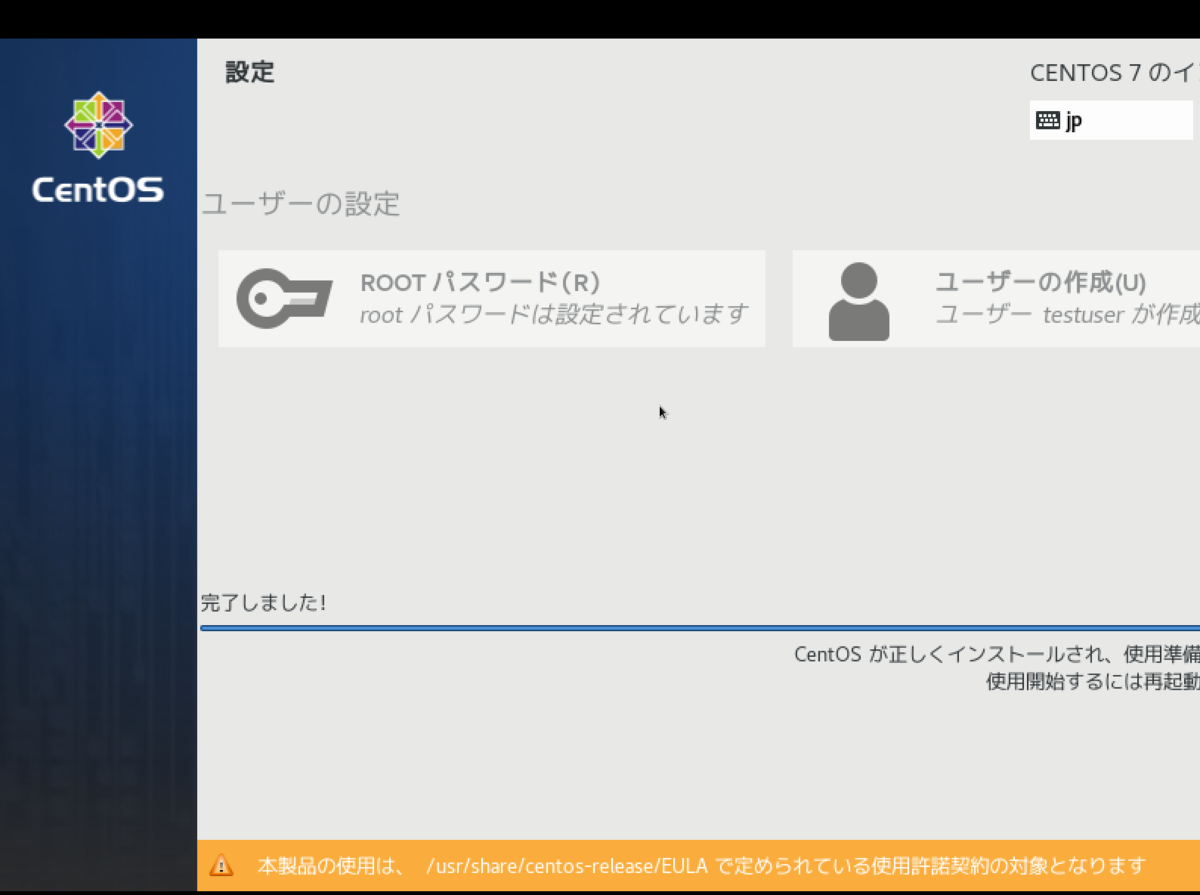Viewport: 1200px width, 895px height.
Task: Click the orange warning triangle icon
Action: pyautogui.click(x=219, y=866)
